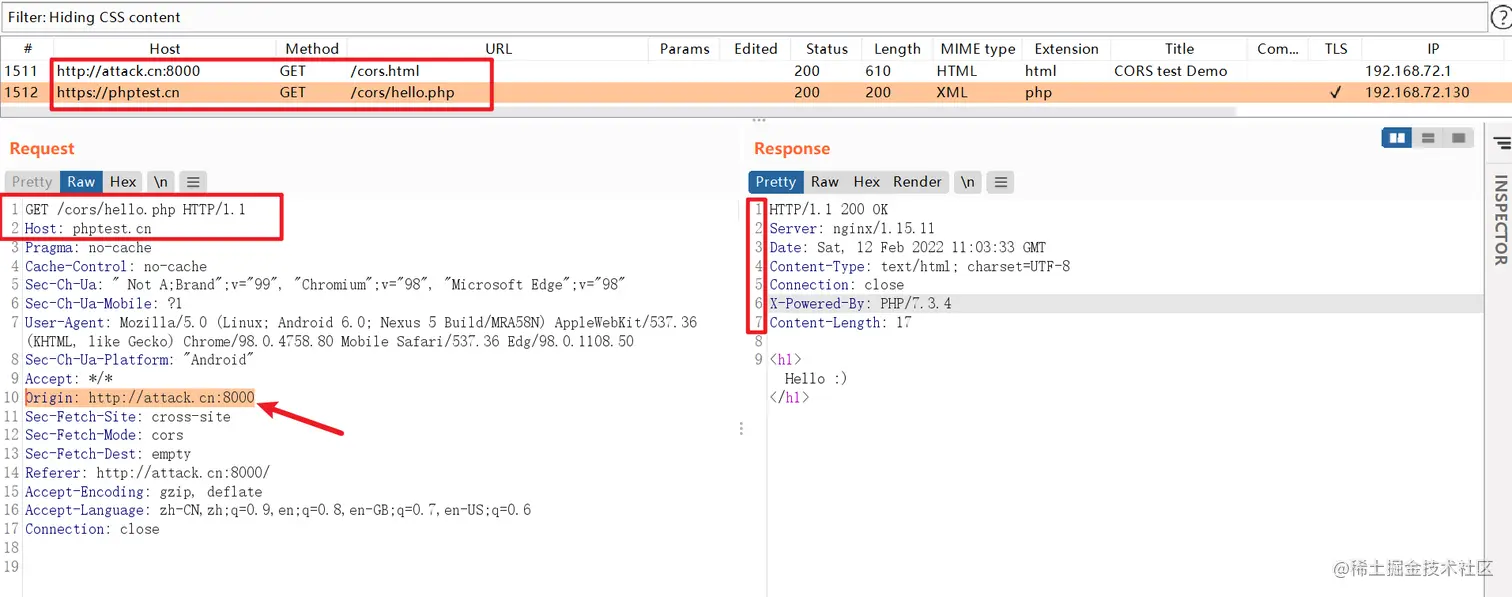Click the TLS checkmark in row 1512
This screenshot has height=597, width=1512.
(x=1335, y=92)
